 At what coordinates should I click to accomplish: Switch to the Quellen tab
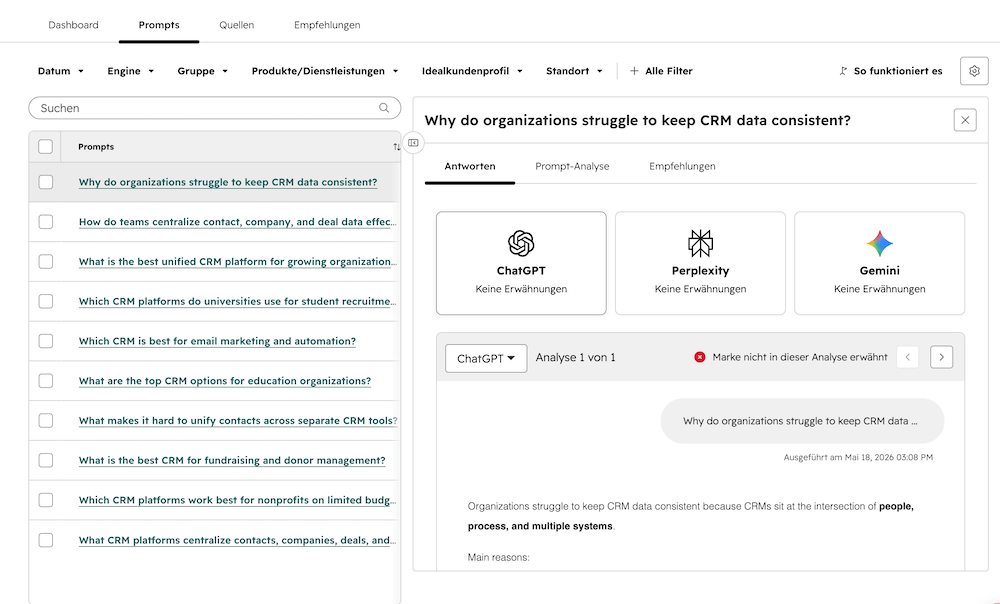237,25
